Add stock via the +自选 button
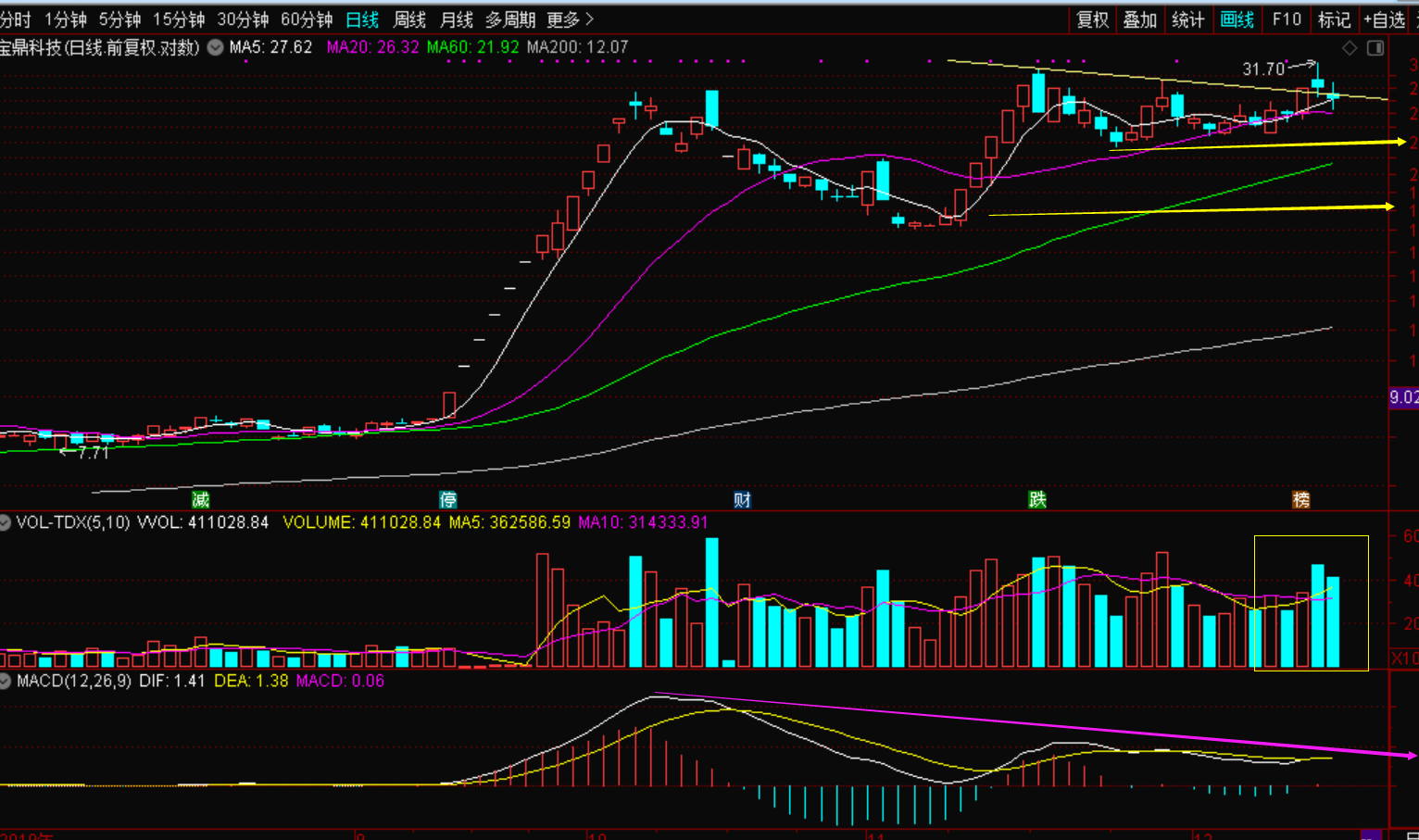 coord(1385,19)
